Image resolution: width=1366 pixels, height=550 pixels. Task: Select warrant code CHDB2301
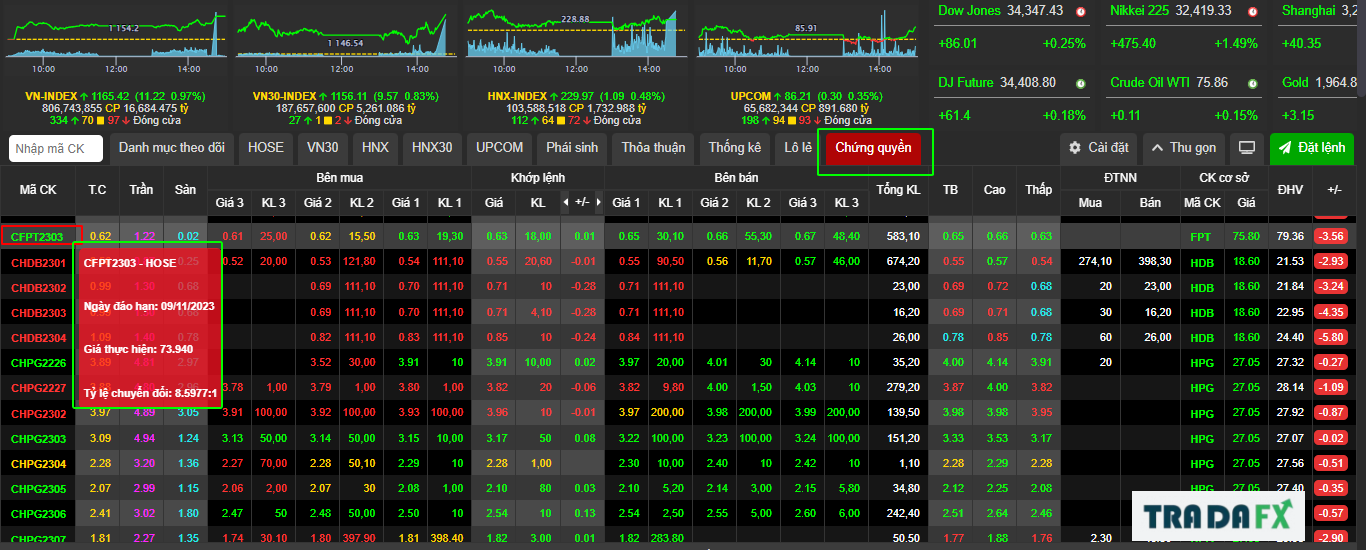tap(38, 263)
